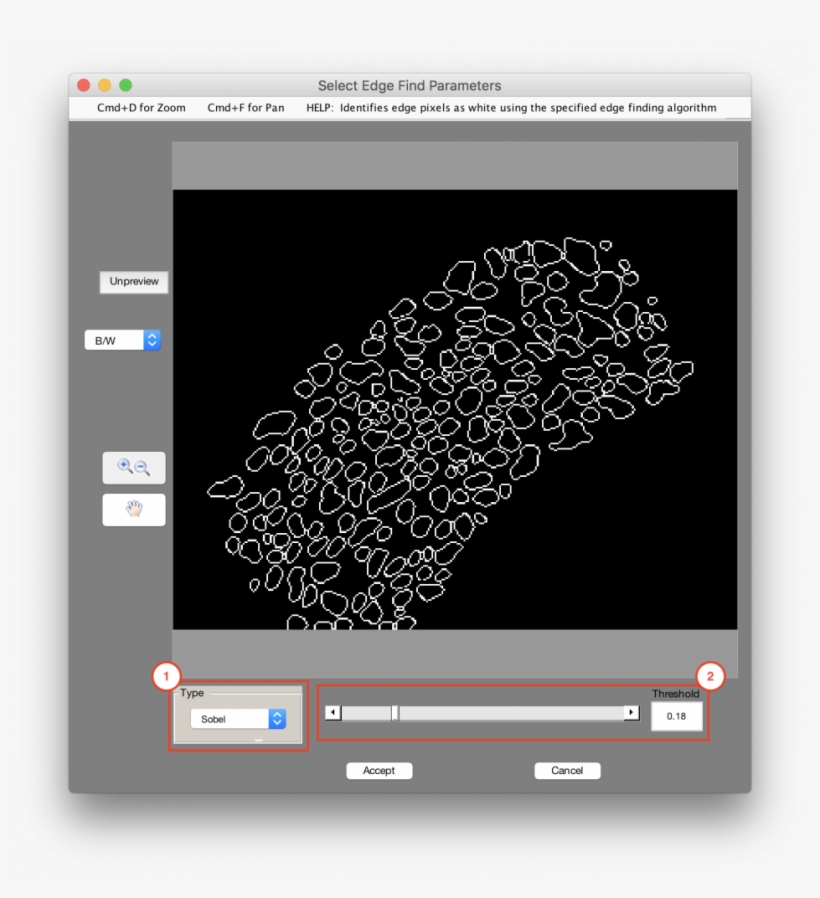Click inside the Threshold value field
This screenshot has height=898, width=820.
coord(676,716)
